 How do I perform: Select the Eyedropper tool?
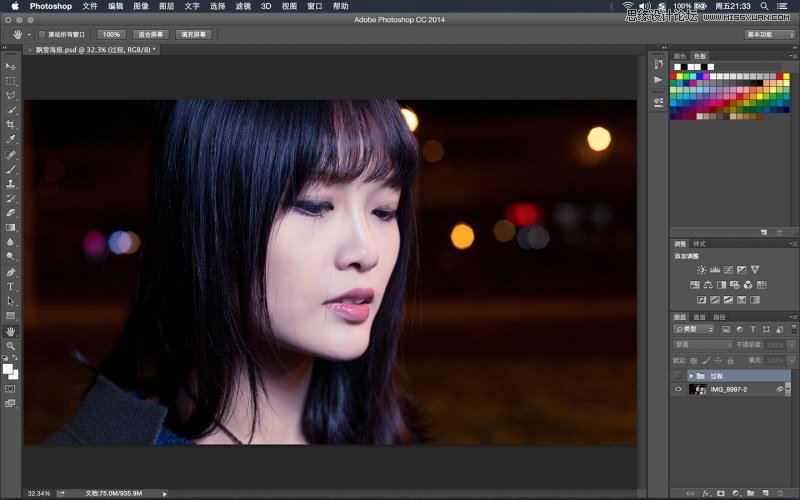(11, 139)
